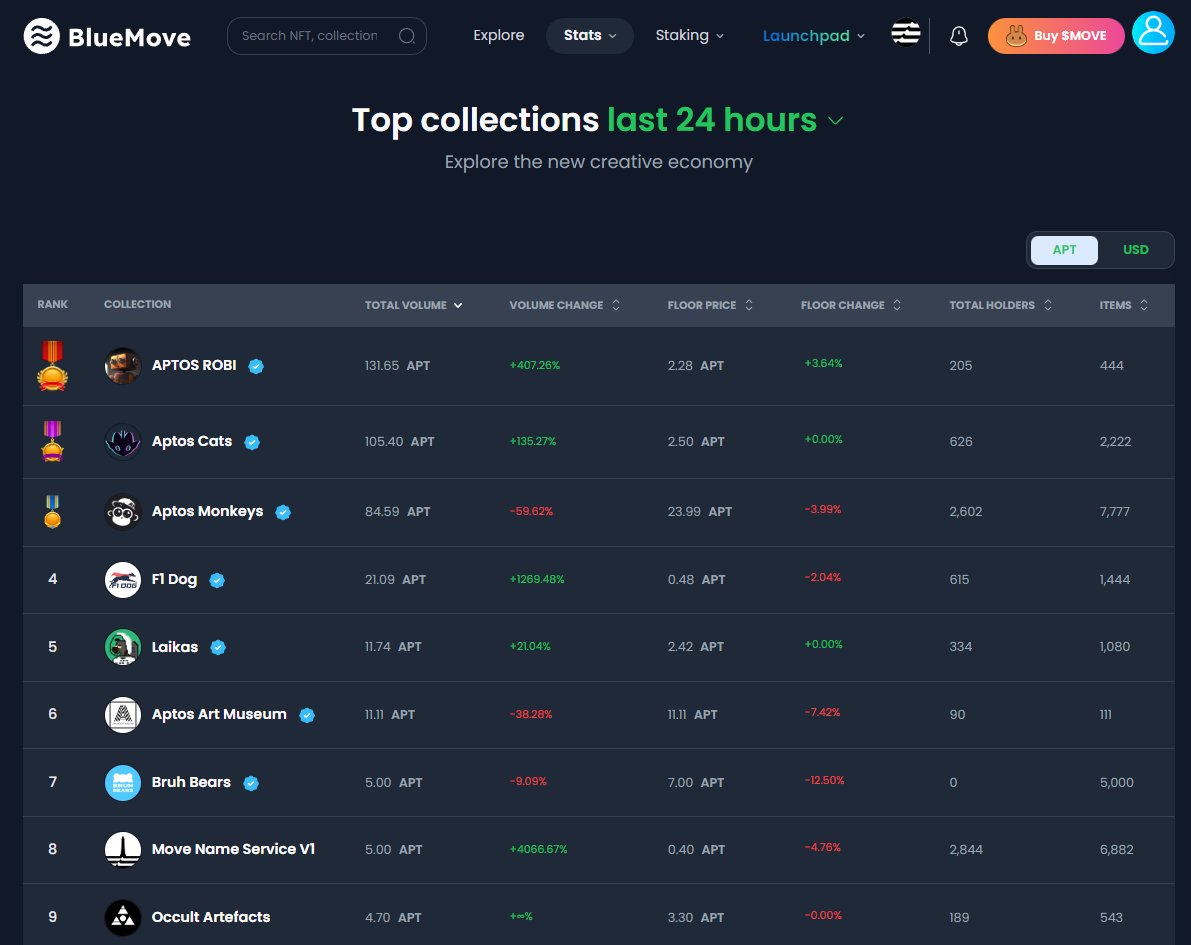Screen dimensions: 1191x945
Task: Sort by Total Holders column
Action: (x=1000, y=305)
